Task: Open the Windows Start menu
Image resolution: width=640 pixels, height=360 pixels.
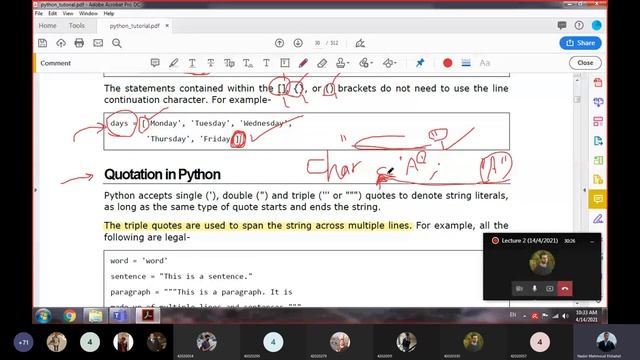Action: pos(43,316)
